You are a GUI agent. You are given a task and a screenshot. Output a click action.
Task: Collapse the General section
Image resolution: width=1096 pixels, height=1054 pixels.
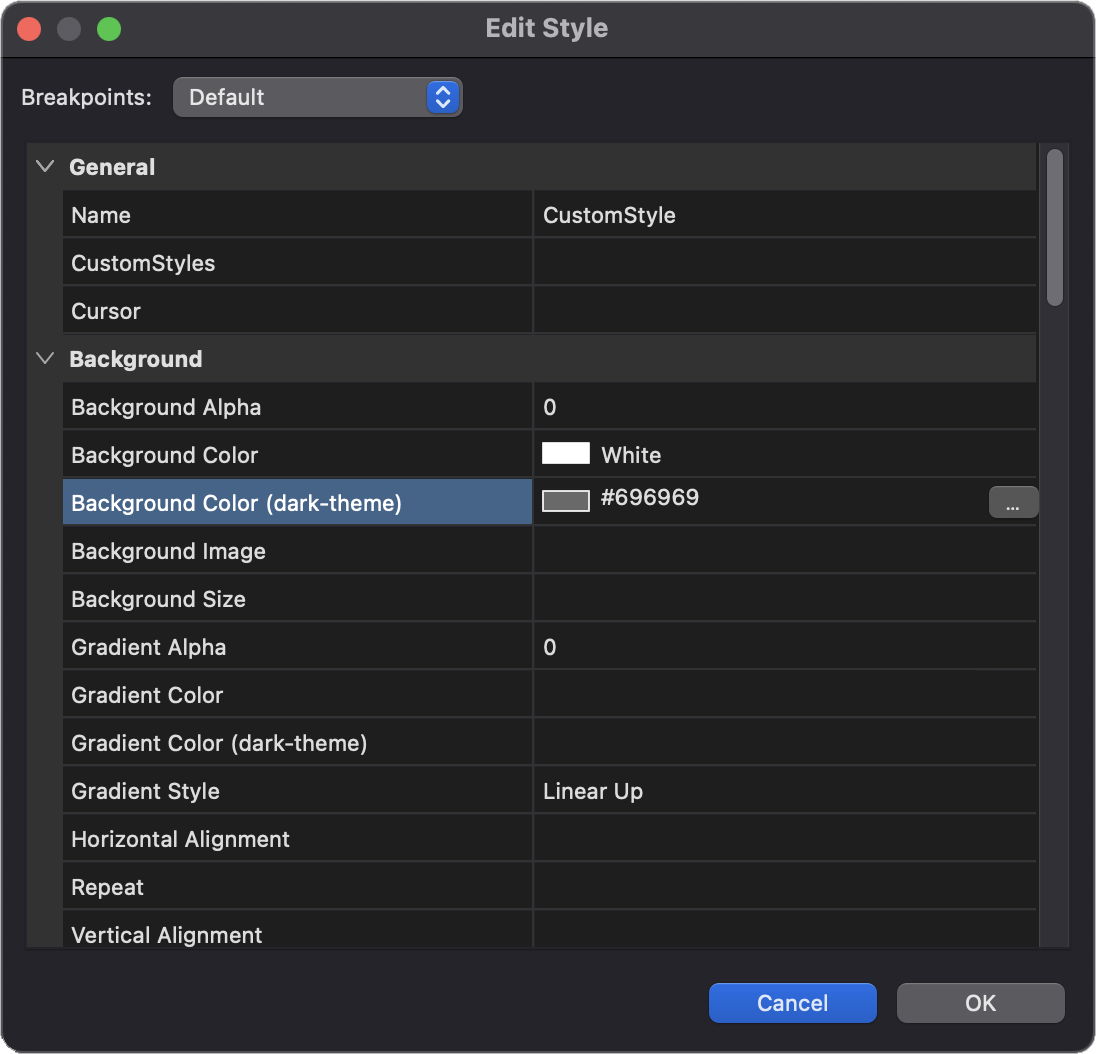click(45, 167)
